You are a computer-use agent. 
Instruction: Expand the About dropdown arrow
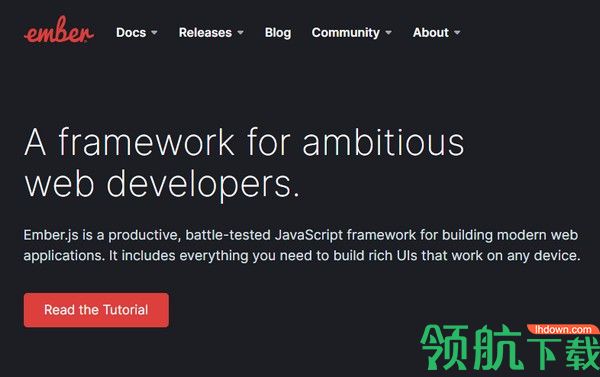[x=457, y=33]
